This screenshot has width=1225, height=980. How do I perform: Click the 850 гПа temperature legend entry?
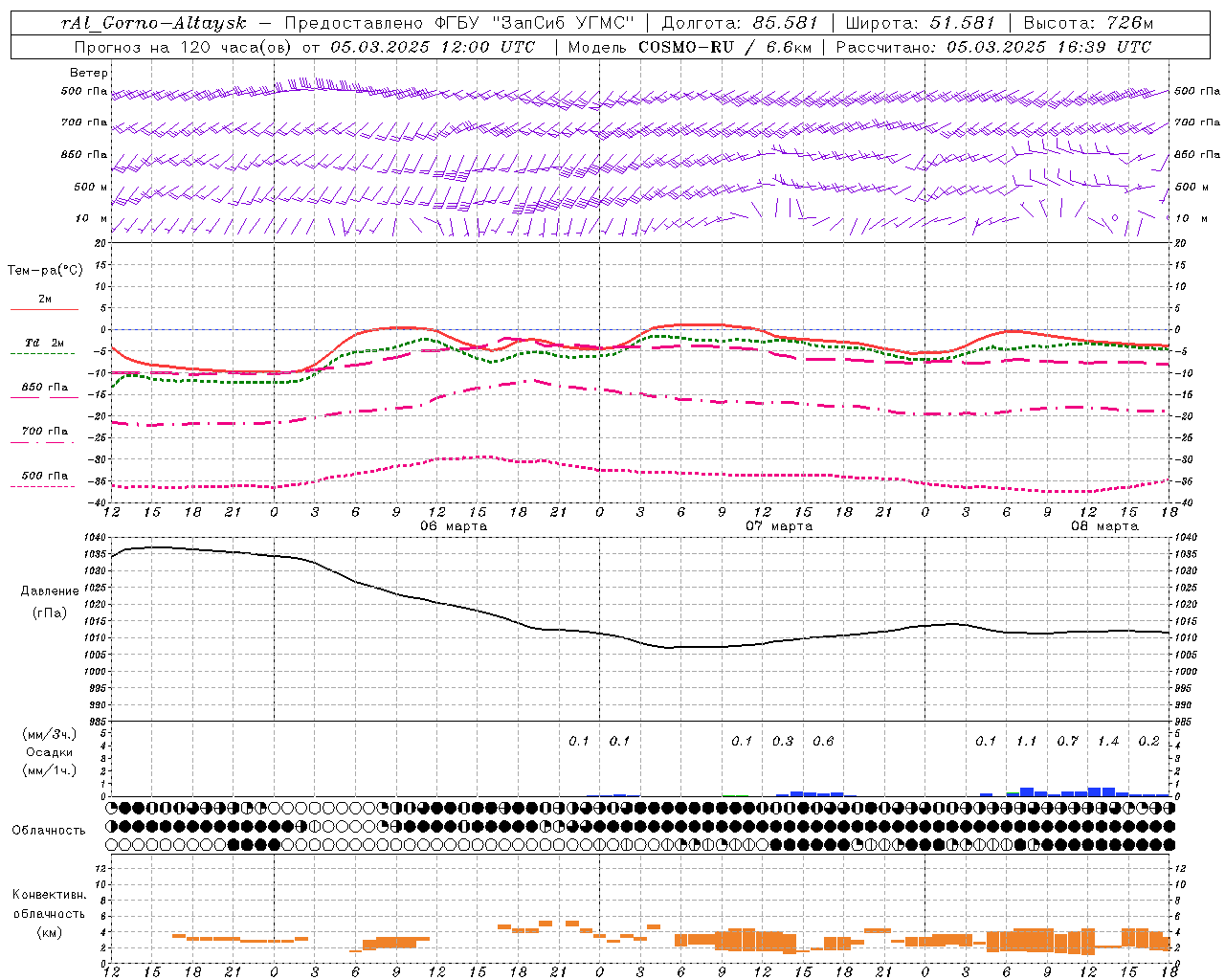[x=44, y=388]
